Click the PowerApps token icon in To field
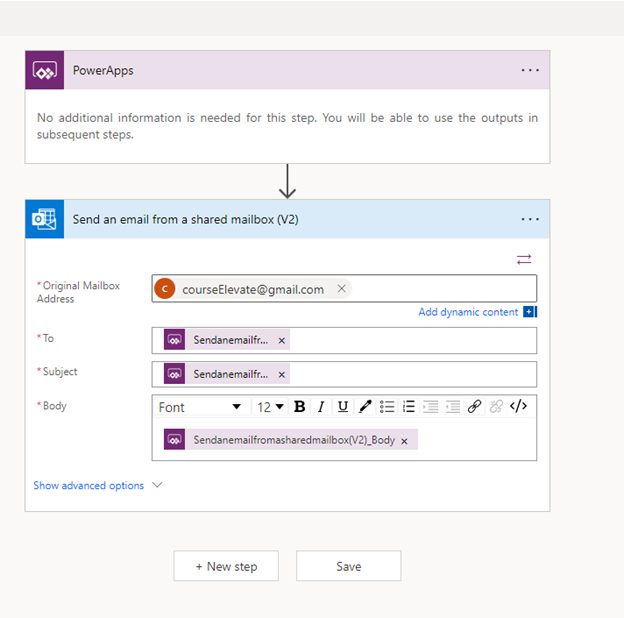This screenshot has height=618, width=624. pyautogui.click(x=174, y=340)
